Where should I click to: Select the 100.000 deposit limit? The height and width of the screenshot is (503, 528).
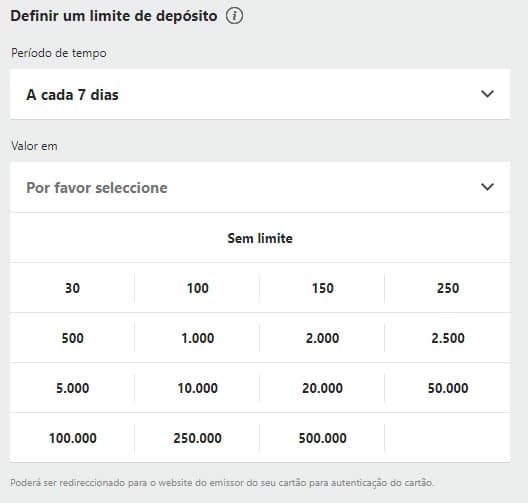coord(72,438)
